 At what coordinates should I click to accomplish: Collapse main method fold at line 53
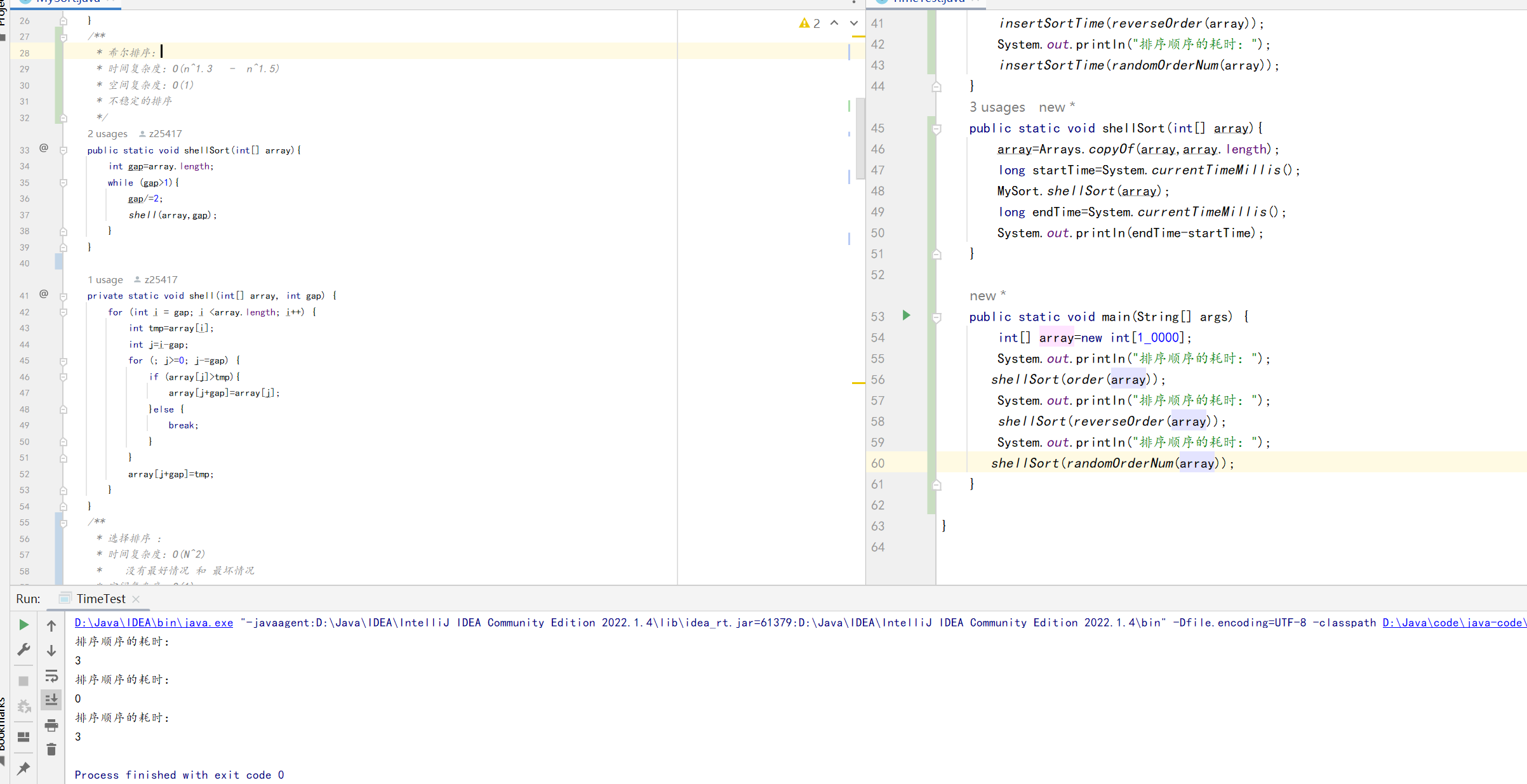pyautogui.click(x=937, y=317)
